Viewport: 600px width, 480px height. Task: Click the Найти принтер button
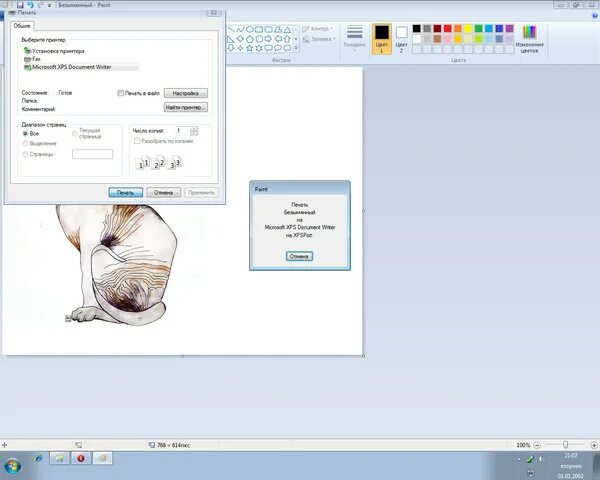click(x=186, y=108)
